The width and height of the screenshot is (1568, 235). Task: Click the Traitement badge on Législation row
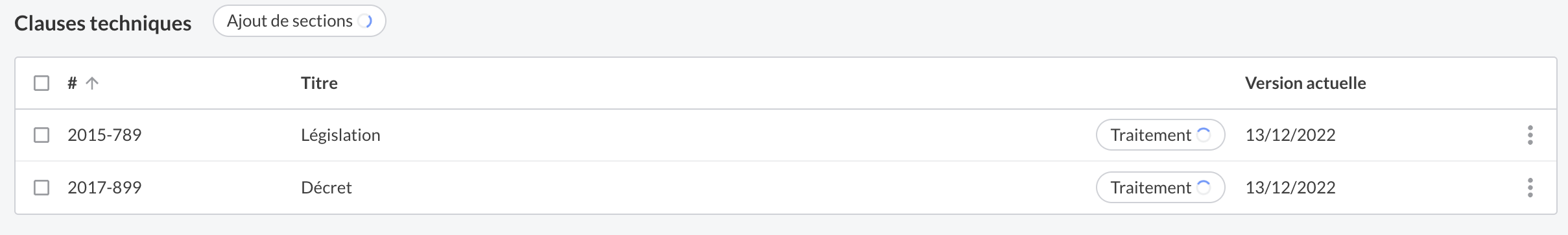tap(1160, 135)
